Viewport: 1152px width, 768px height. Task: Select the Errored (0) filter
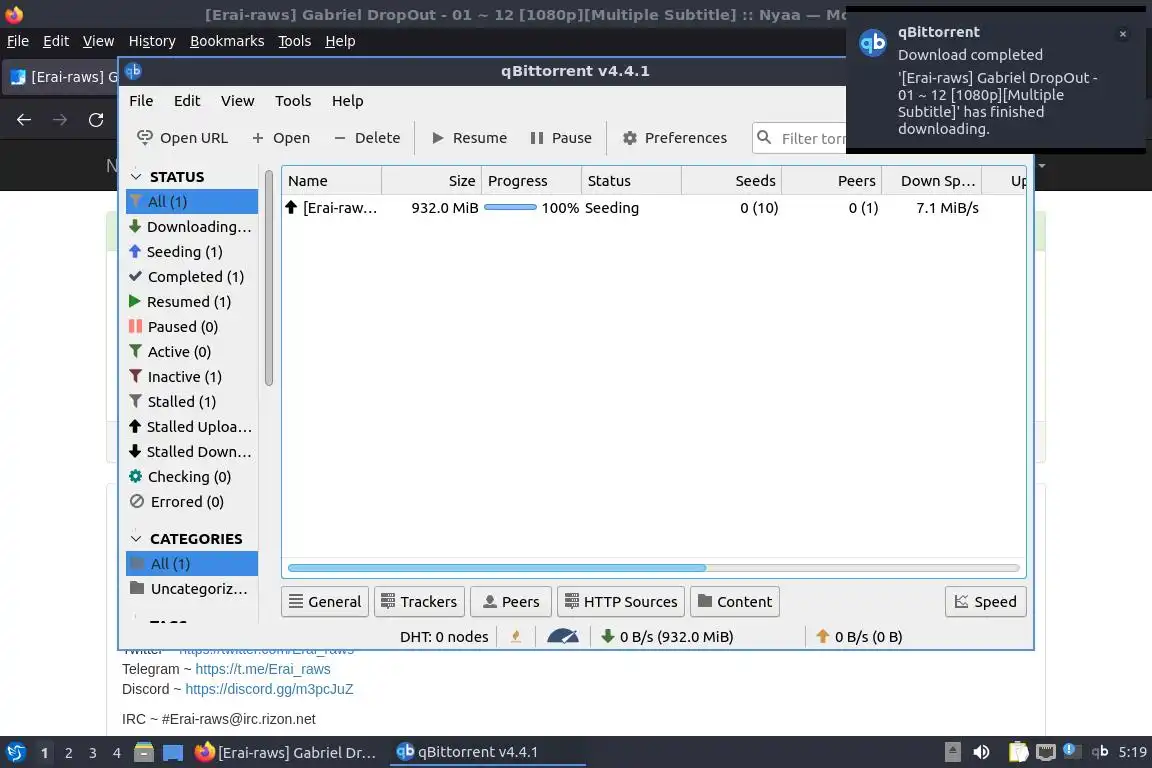[192, 501]
